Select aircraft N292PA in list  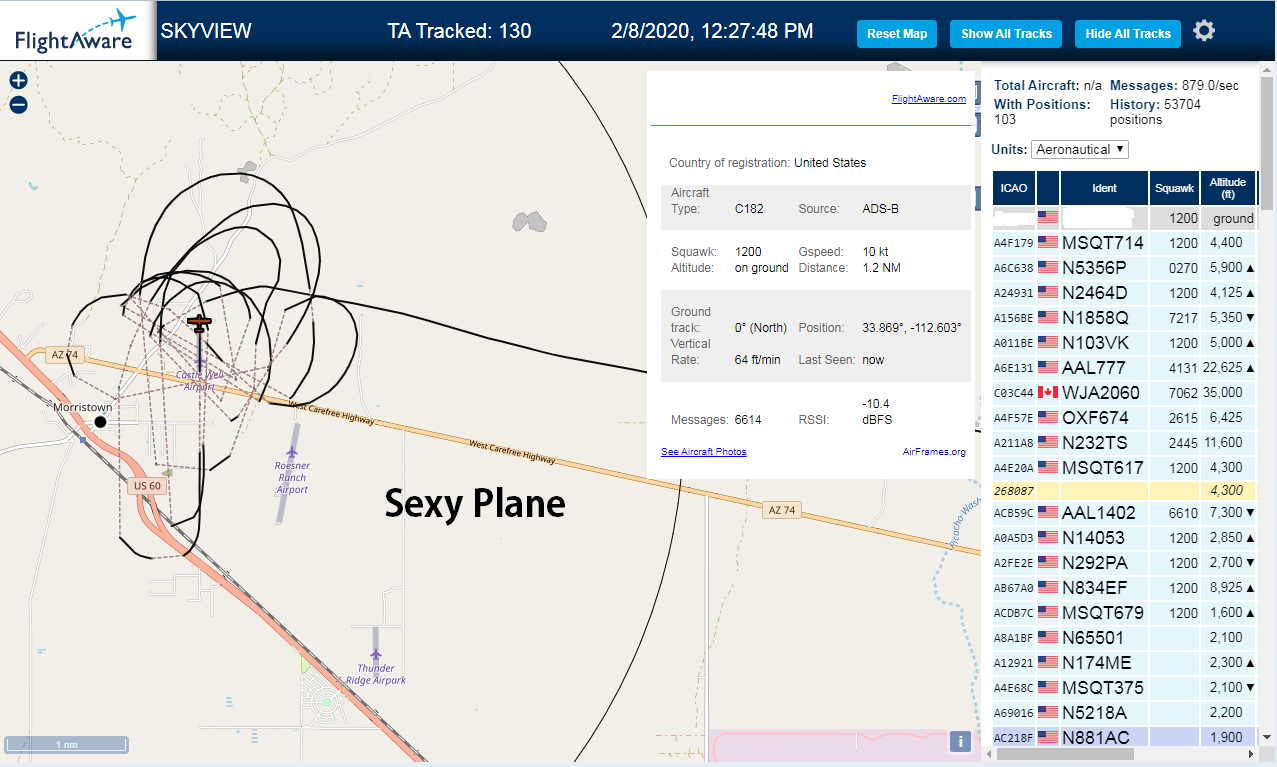1125,562
